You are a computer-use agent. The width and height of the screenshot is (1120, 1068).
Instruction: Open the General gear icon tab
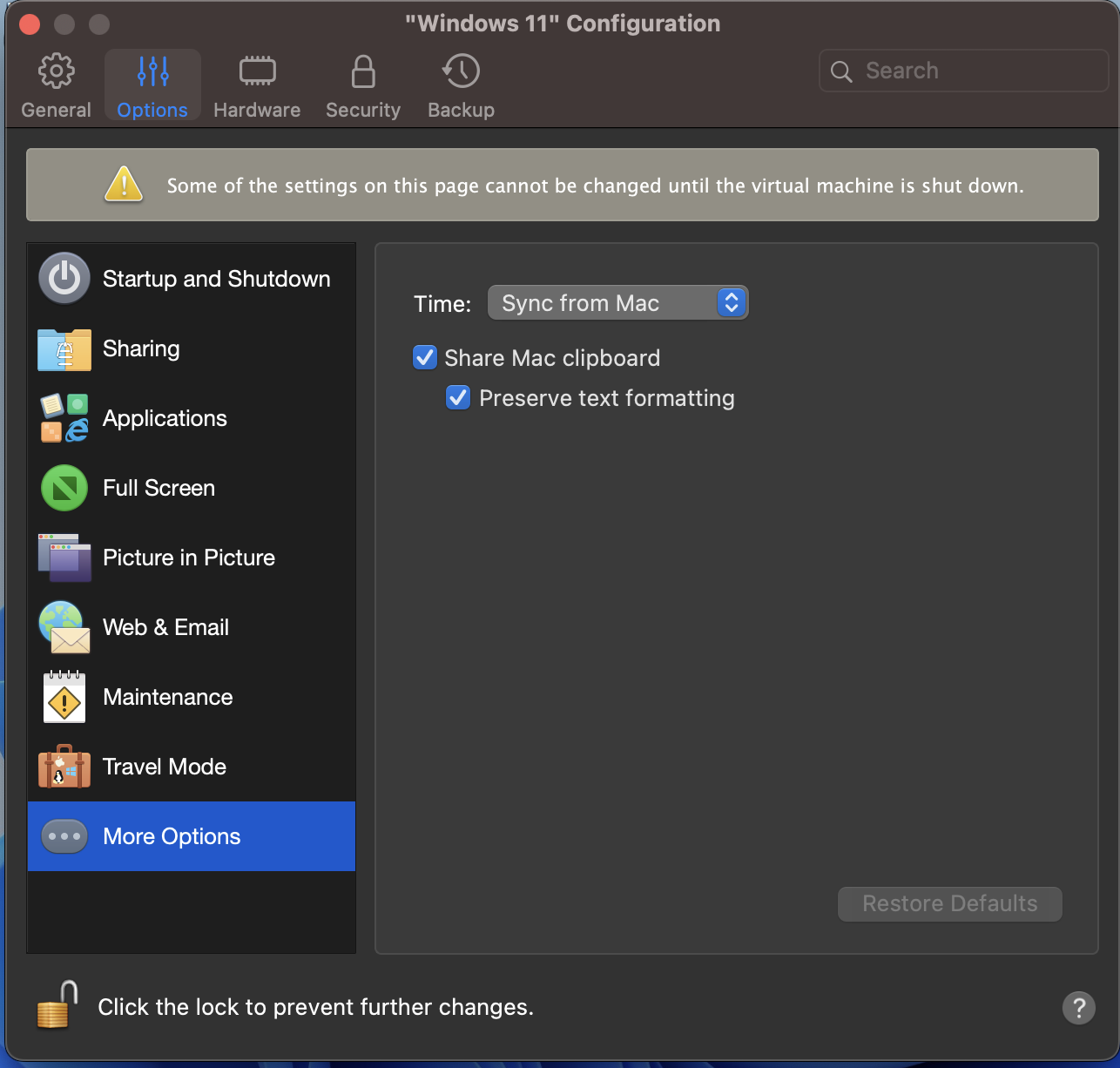coord(57,71)
